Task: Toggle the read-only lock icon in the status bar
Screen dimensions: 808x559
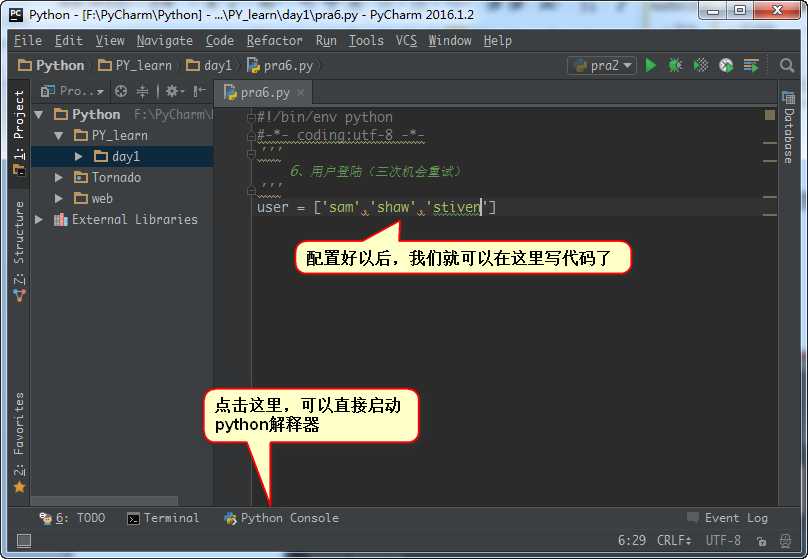Action: 761,540
